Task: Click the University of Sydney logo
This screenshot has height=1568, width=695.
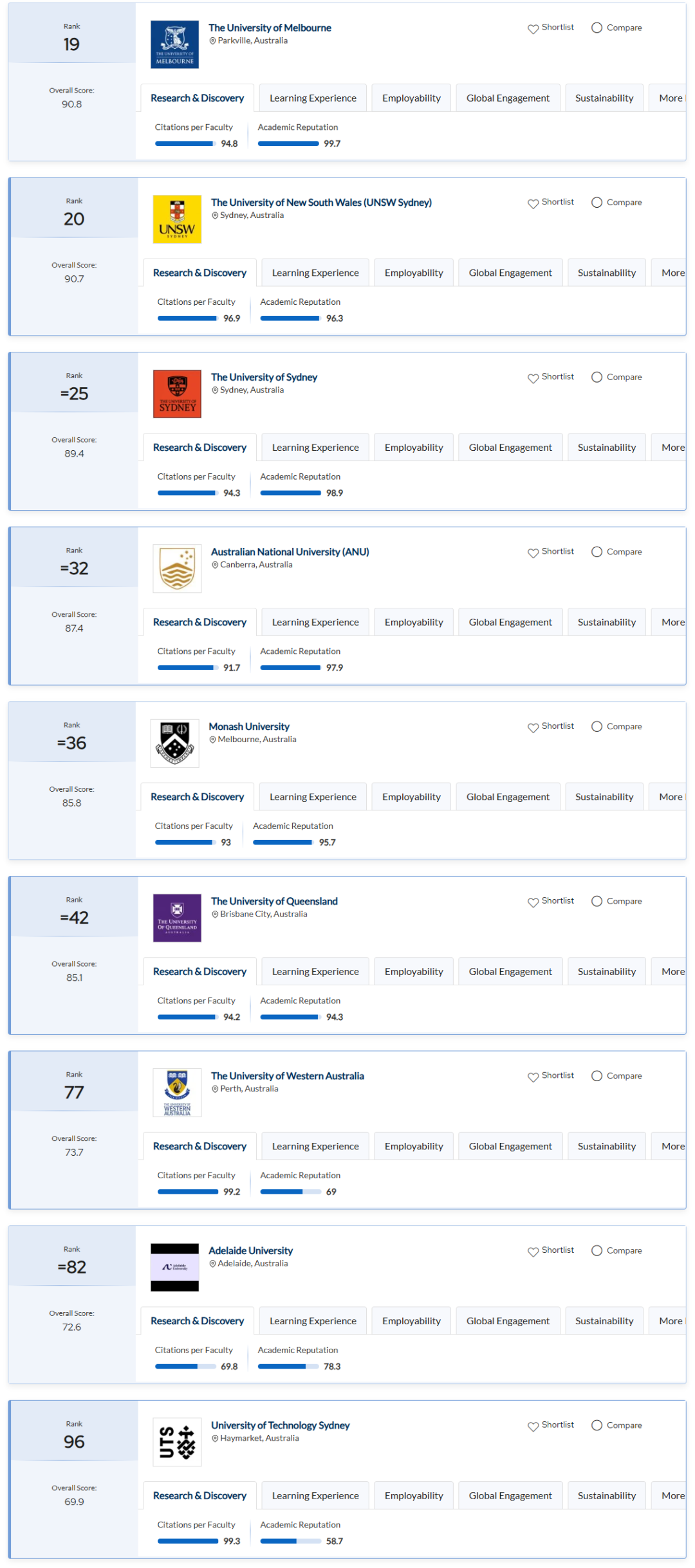Action: 177,394
